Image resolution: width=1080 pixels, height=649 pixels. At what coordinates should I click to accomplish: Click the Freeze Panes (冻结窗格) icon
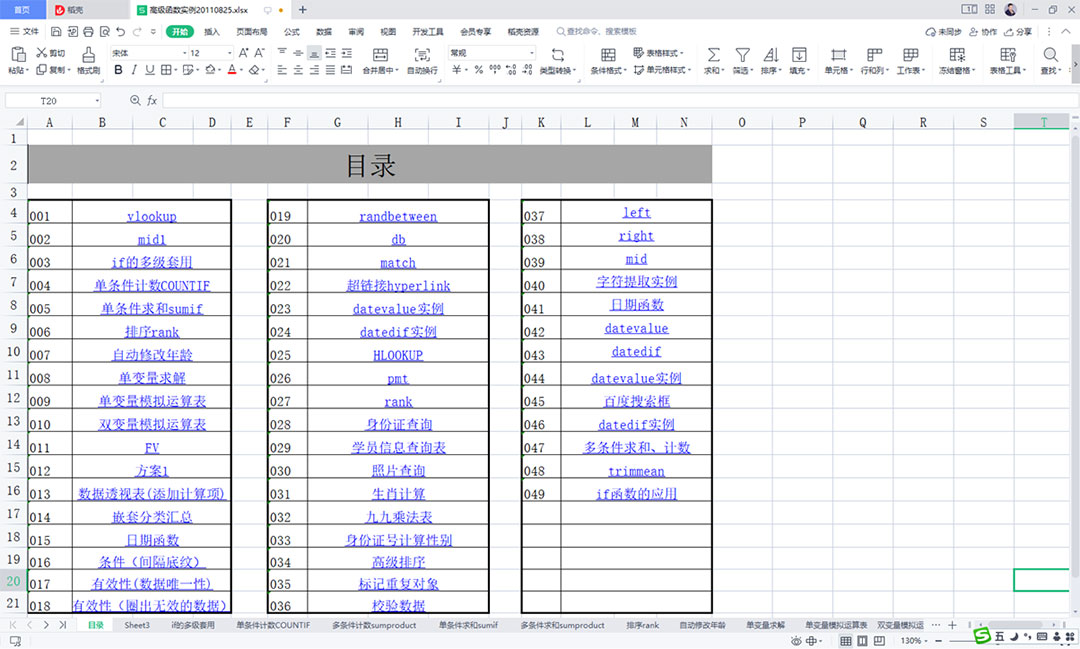pos(957,54)
